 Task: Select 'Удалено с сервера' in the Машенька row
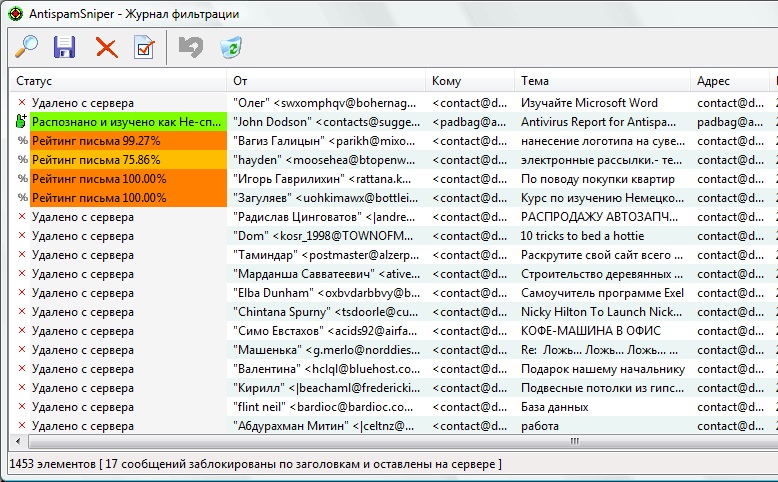(x=83, y=350)
